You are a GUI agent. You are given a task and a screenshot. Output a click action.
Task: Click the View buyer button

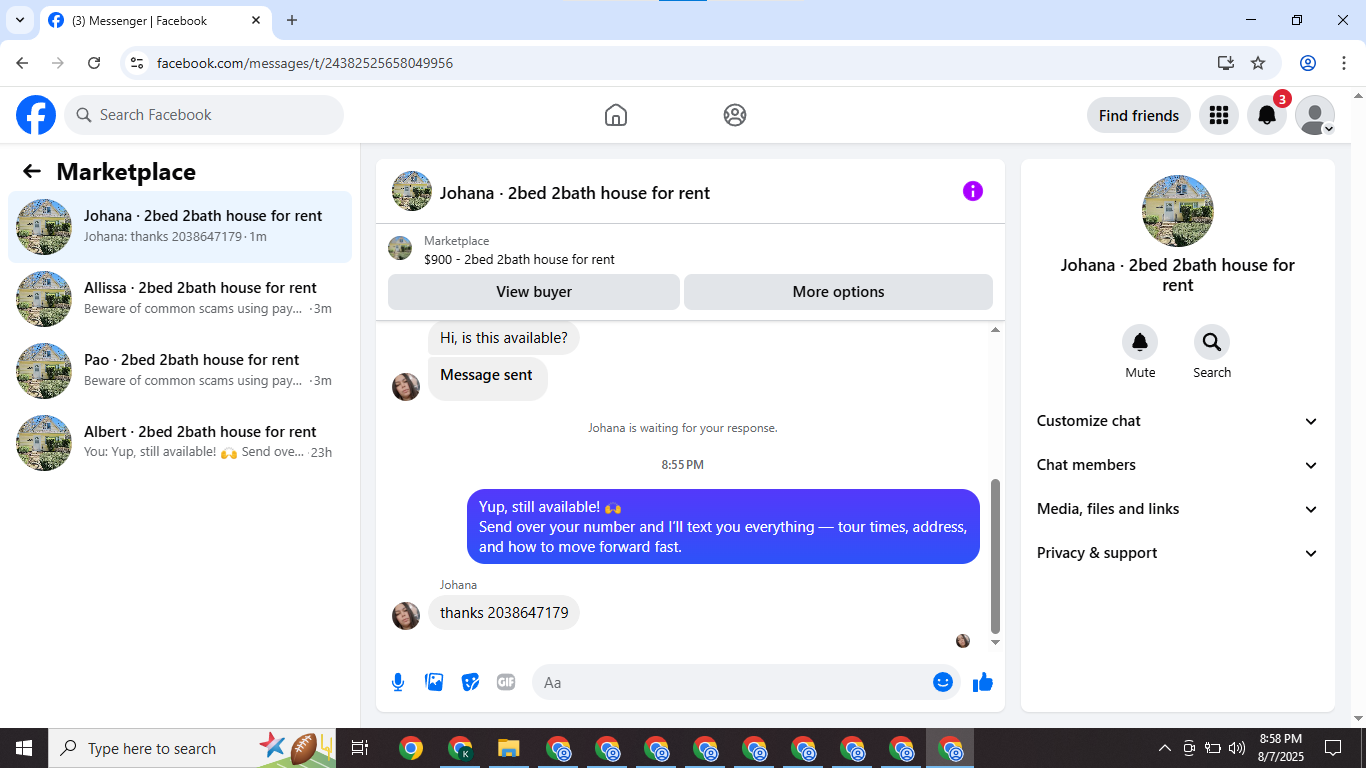pos(534,292)
